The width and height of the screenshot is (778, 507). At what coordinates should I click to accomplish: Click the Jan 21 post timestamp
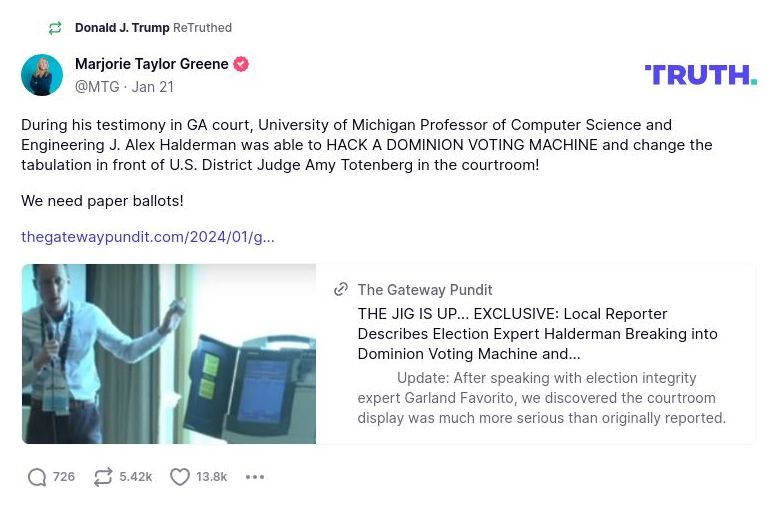pyautogui.click(x=152, y=87)
